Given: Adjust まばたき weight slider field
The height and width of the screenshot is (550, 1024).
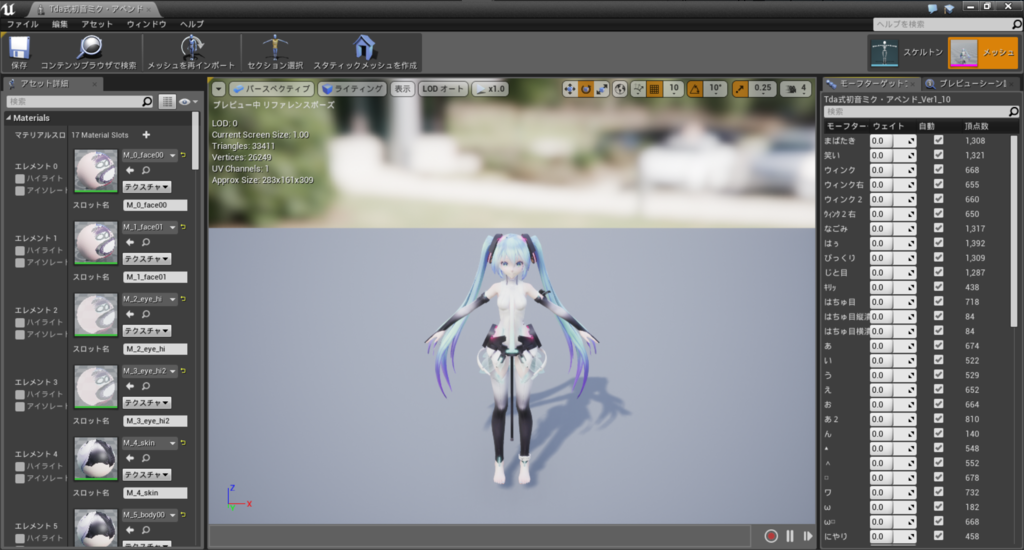Looking at the screenshot, I should click(893, 140).
